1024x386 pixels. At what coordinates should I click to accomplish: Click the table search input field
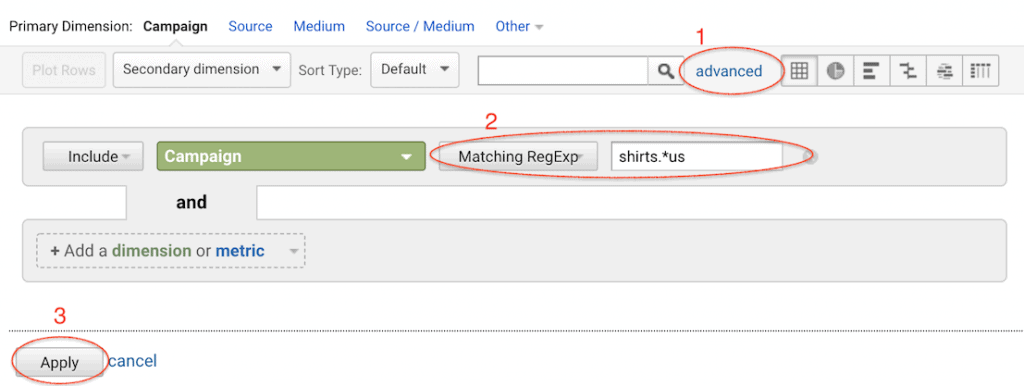pyautogui.click(x=563, y=71)
